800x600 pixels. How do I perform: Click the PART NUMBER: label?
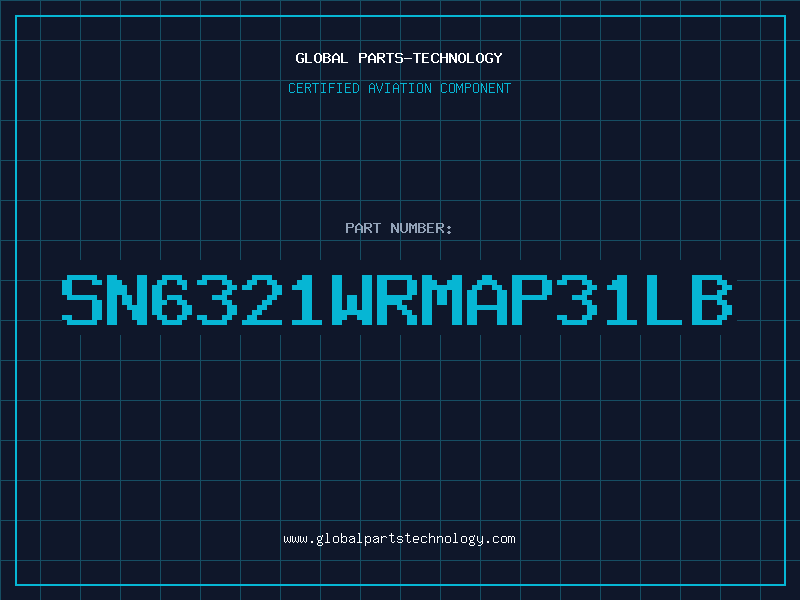click(399, 228)
